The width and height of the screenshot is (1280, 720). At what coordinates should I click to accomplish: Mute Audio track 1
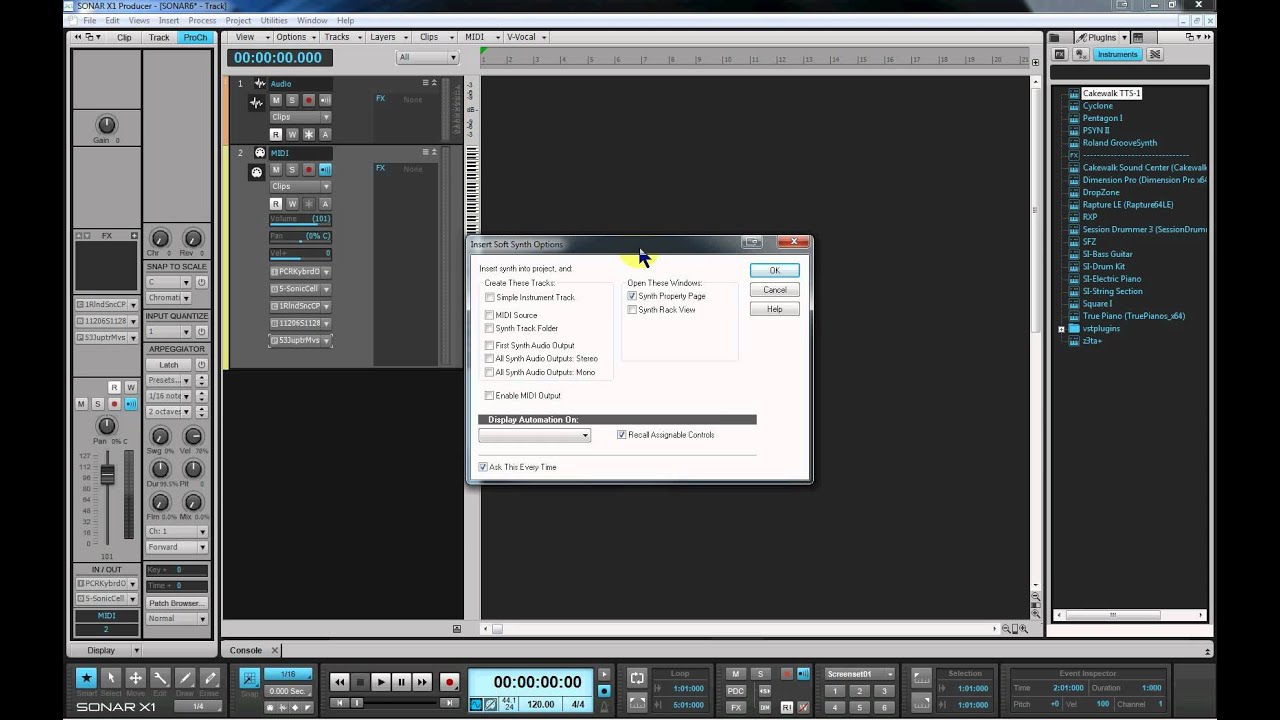click(x=276, y=100)
